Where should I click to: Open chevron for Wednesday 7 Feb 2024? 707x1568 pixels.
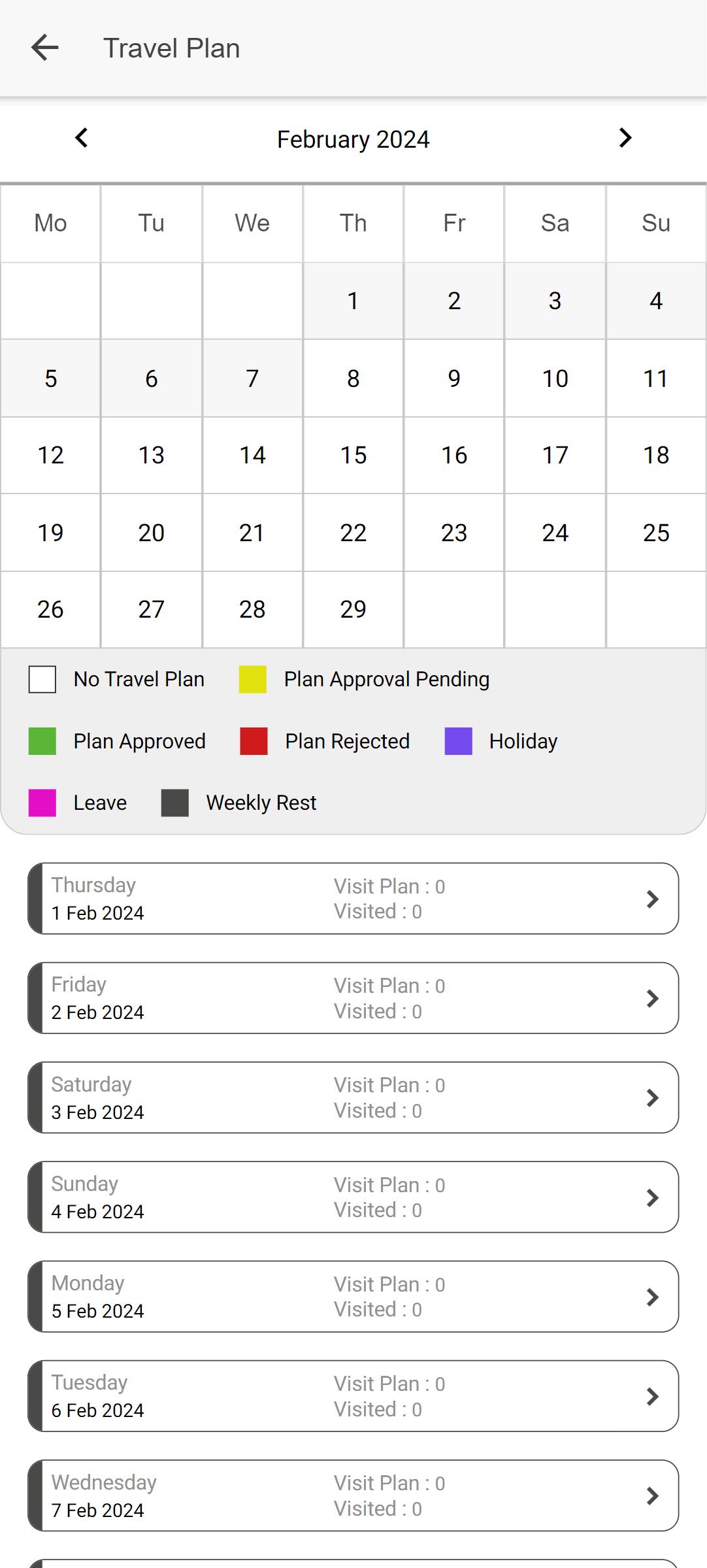(652, 1496)
